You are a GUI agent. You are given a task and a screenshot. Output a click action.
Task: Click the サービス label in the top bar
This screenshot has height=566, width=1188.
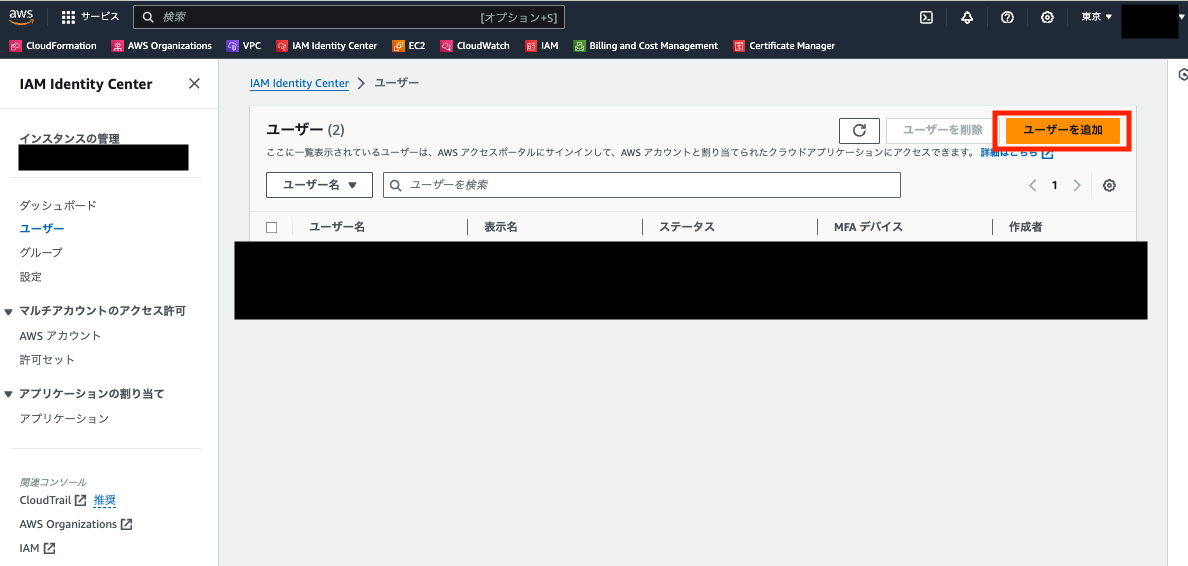tap(100, 17)
